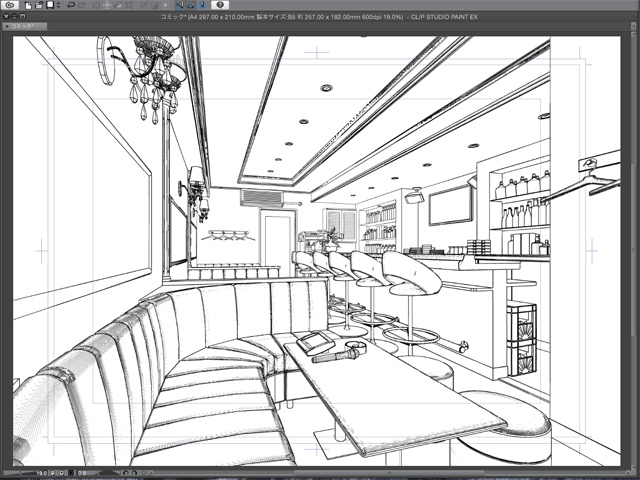Adjust the canvas rotation slider
The image size is (640, 480).
(109, 473)
